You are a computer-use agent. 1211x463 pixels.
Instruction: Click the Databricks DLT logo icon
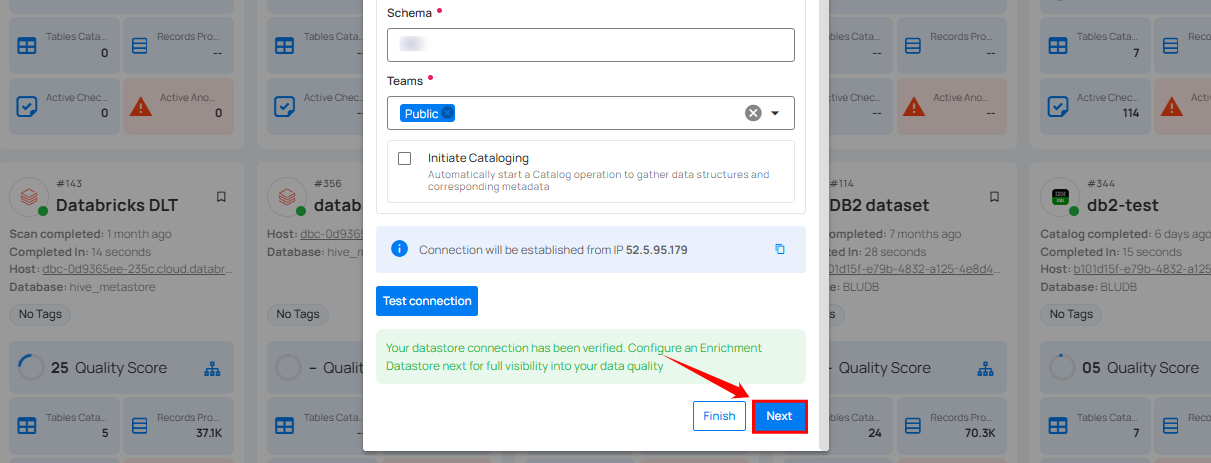point(29,196)
